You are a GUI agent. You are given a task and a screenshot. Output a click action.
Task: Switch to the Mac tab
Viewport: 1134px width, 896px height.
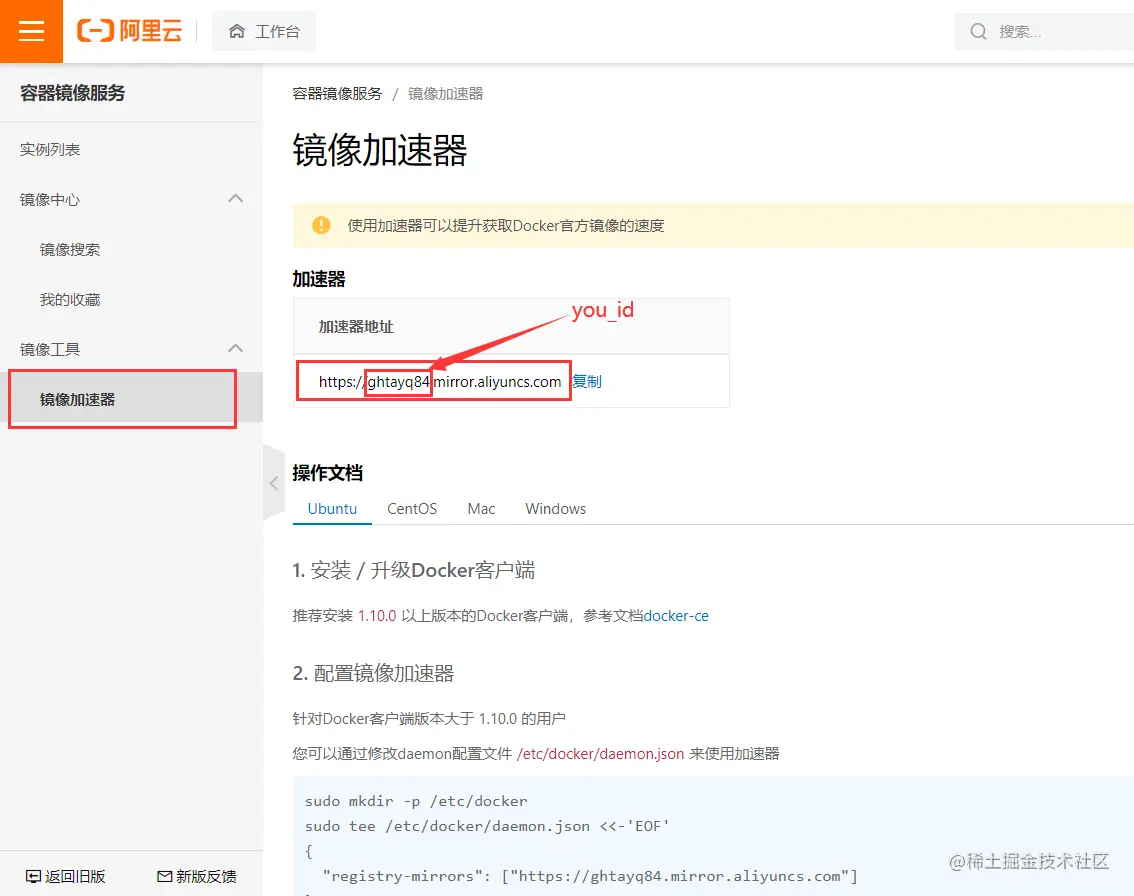(481, 508)
